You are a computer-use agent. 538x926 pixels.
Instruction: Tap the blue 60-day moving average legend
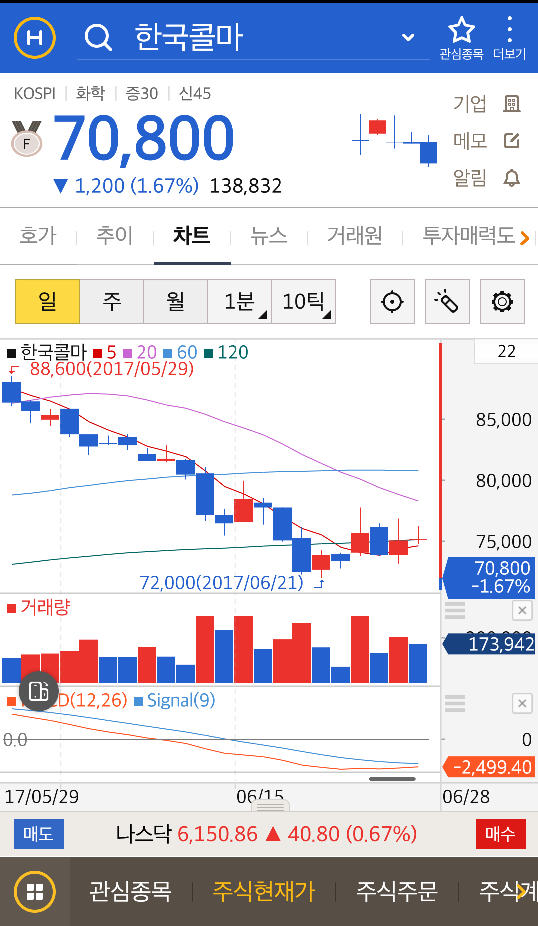pos(180,353)
